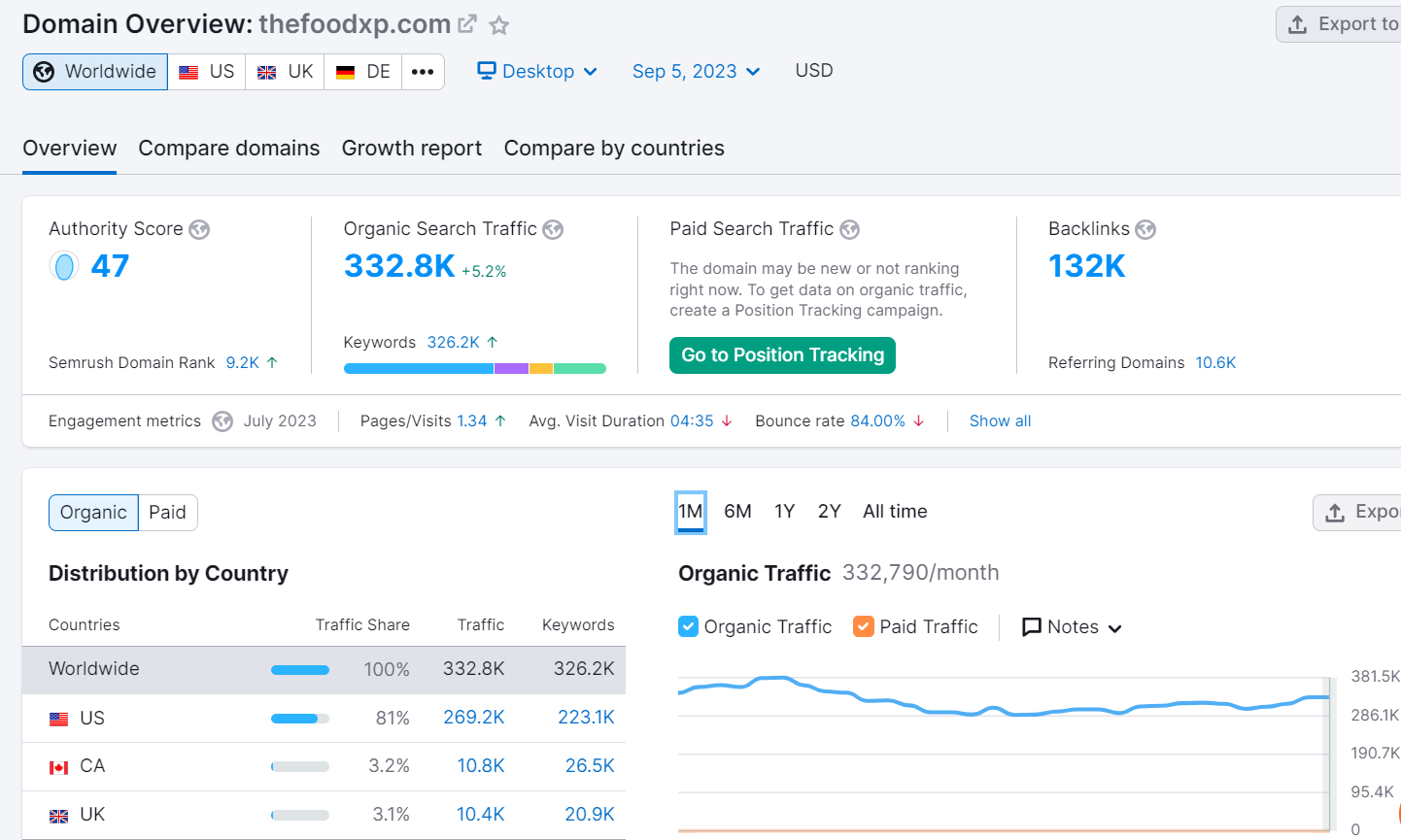This screenshot has height=840, width=1401.
Task: Select the 2Y time range
Action: click(x=830, y=512)
